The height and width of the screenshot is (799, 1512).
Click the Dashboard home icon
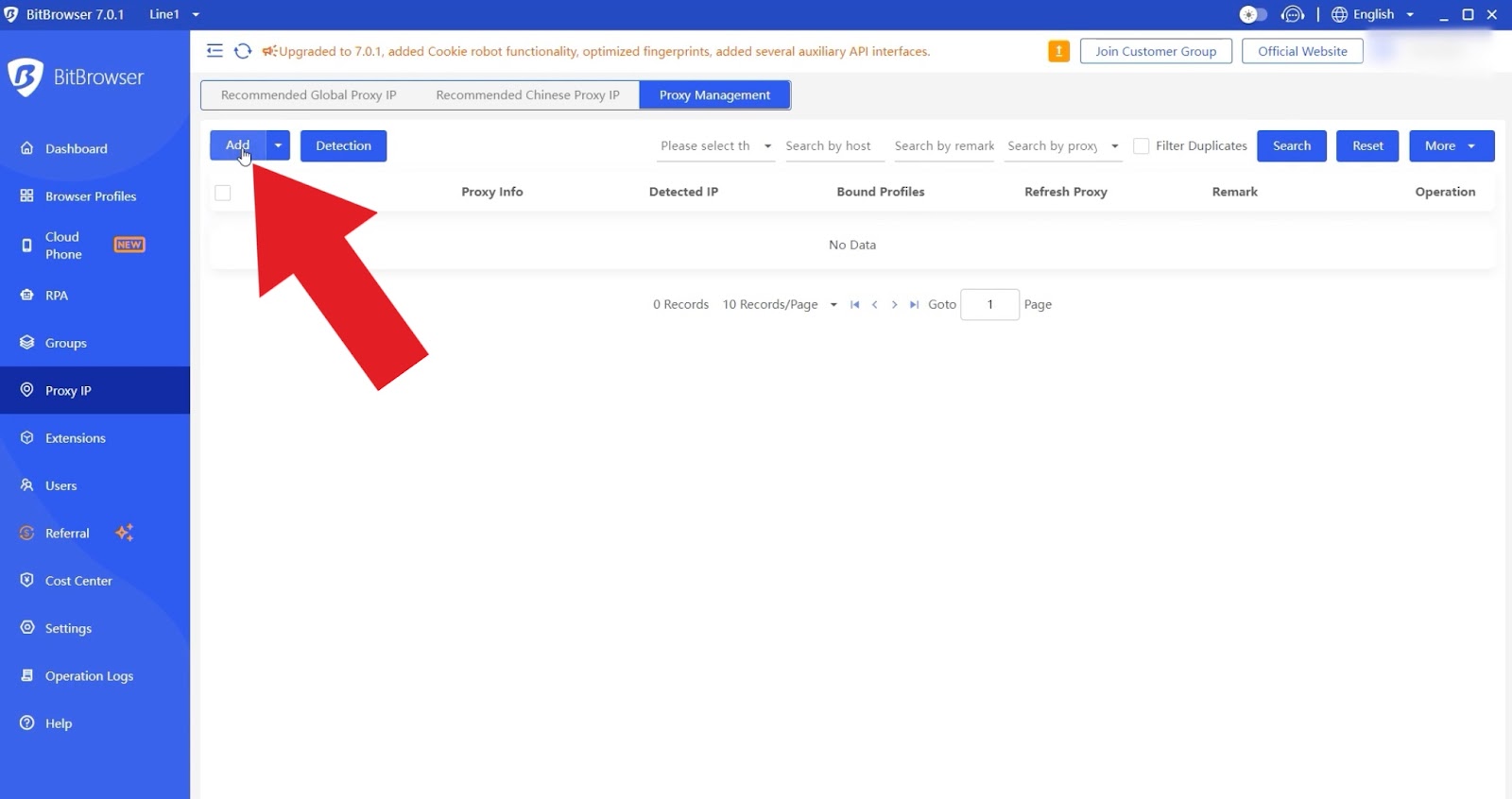[26, 148]
